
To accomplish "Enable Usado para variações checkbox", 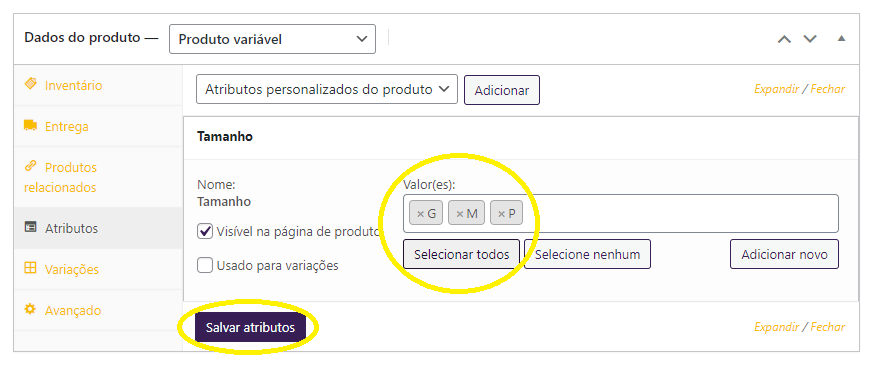I will pos(205,265).
